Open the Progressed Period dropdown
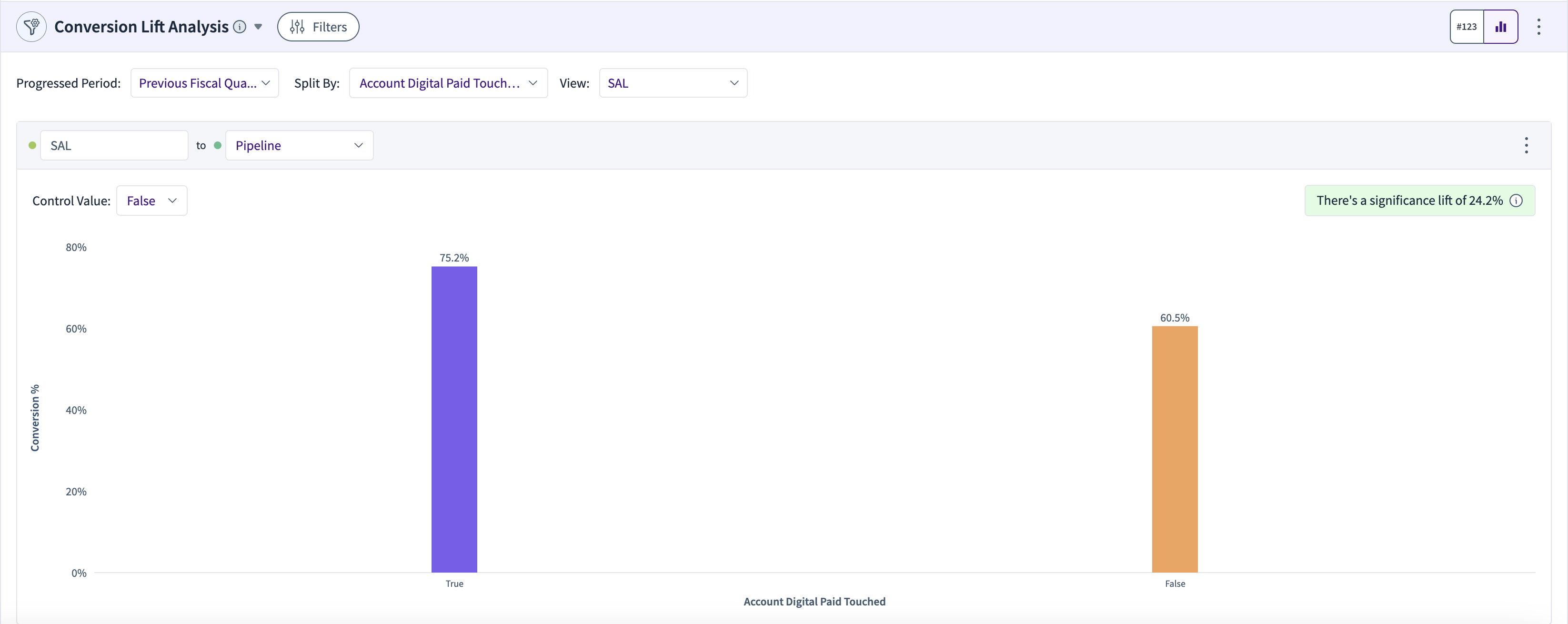Image resolution: width=1568 pixels, height=624 pixels. [204, 83]
